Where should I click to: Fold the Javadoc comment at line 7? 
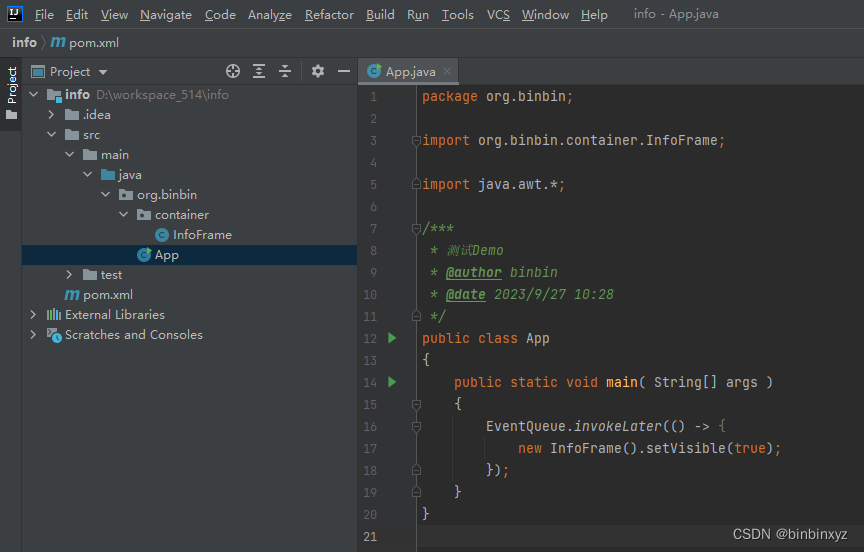coord(417,229)
